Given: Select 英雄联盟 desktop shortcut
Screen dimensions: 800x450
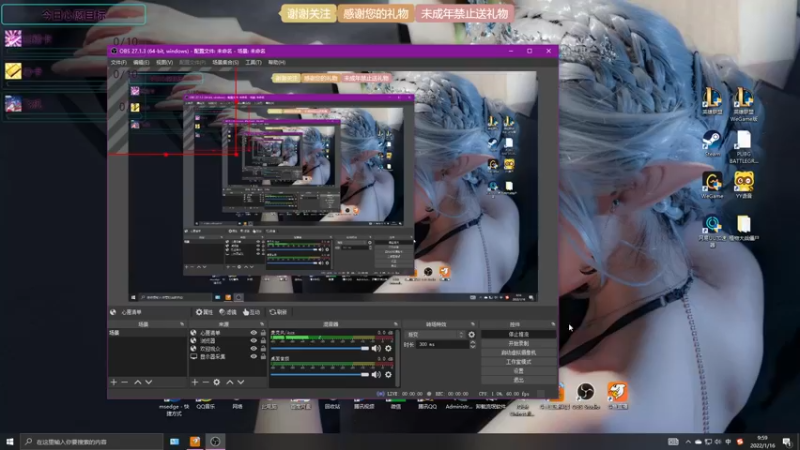Looking at the screenshot, I should [x=712, y=101].
